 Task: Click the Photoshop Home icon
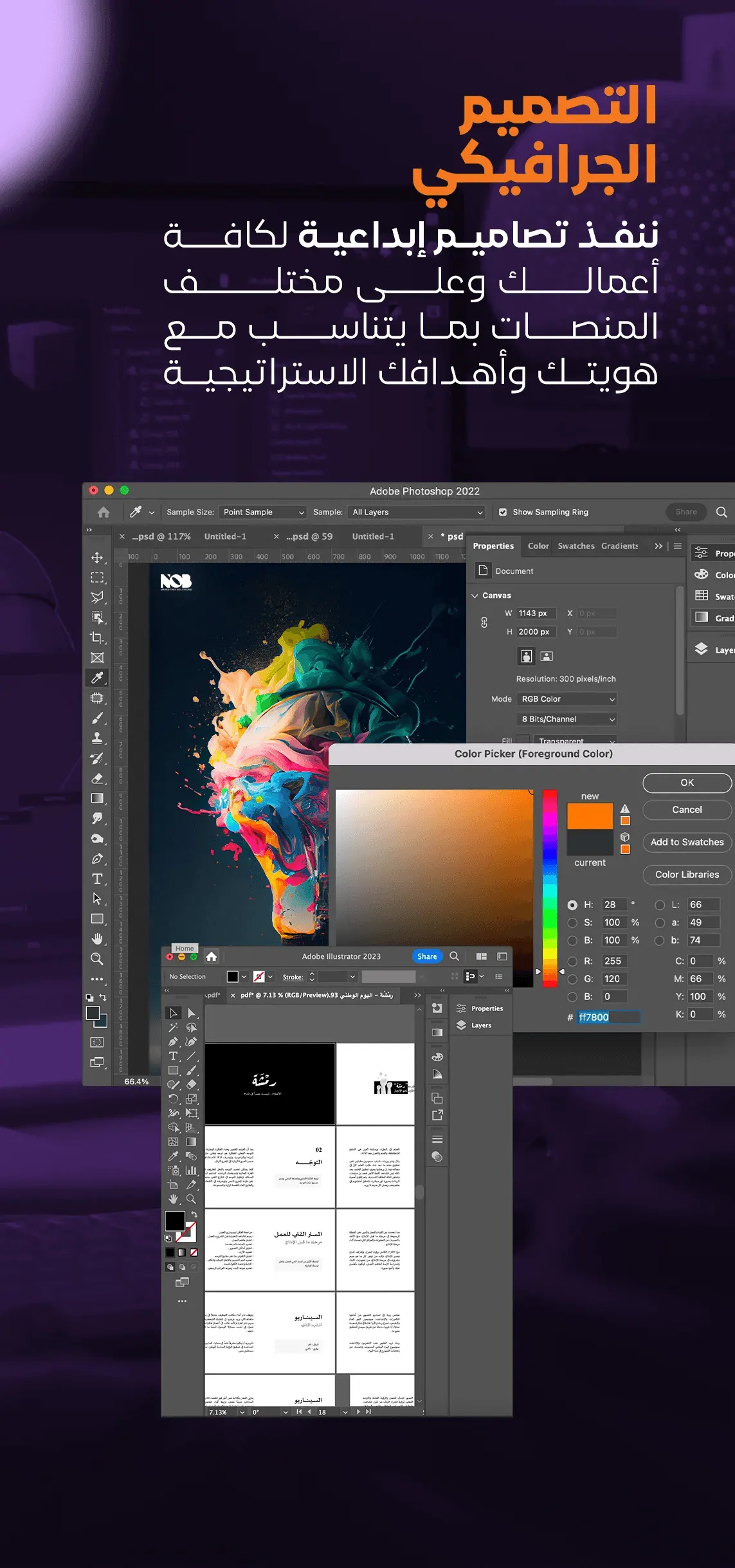point(104,512)
